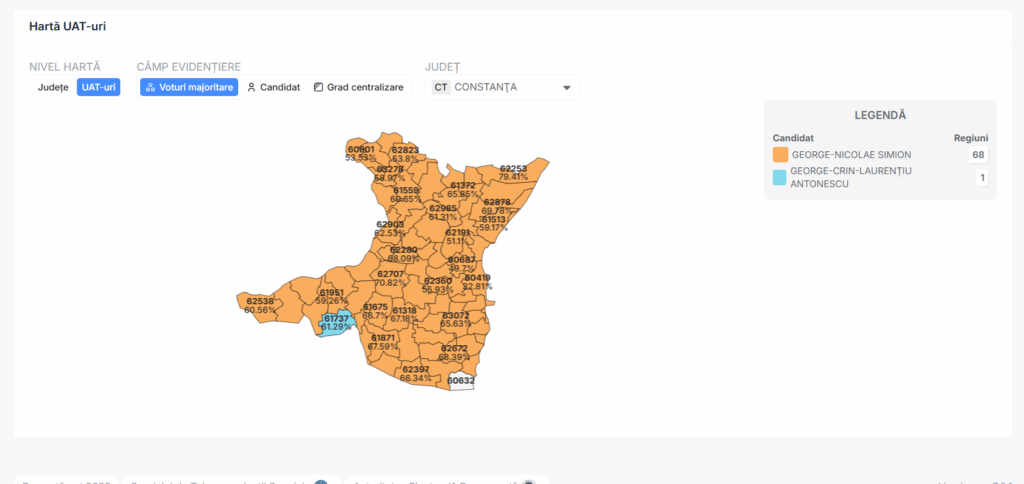
Task: Switch map level to Județe
Action: coord(52,88)
